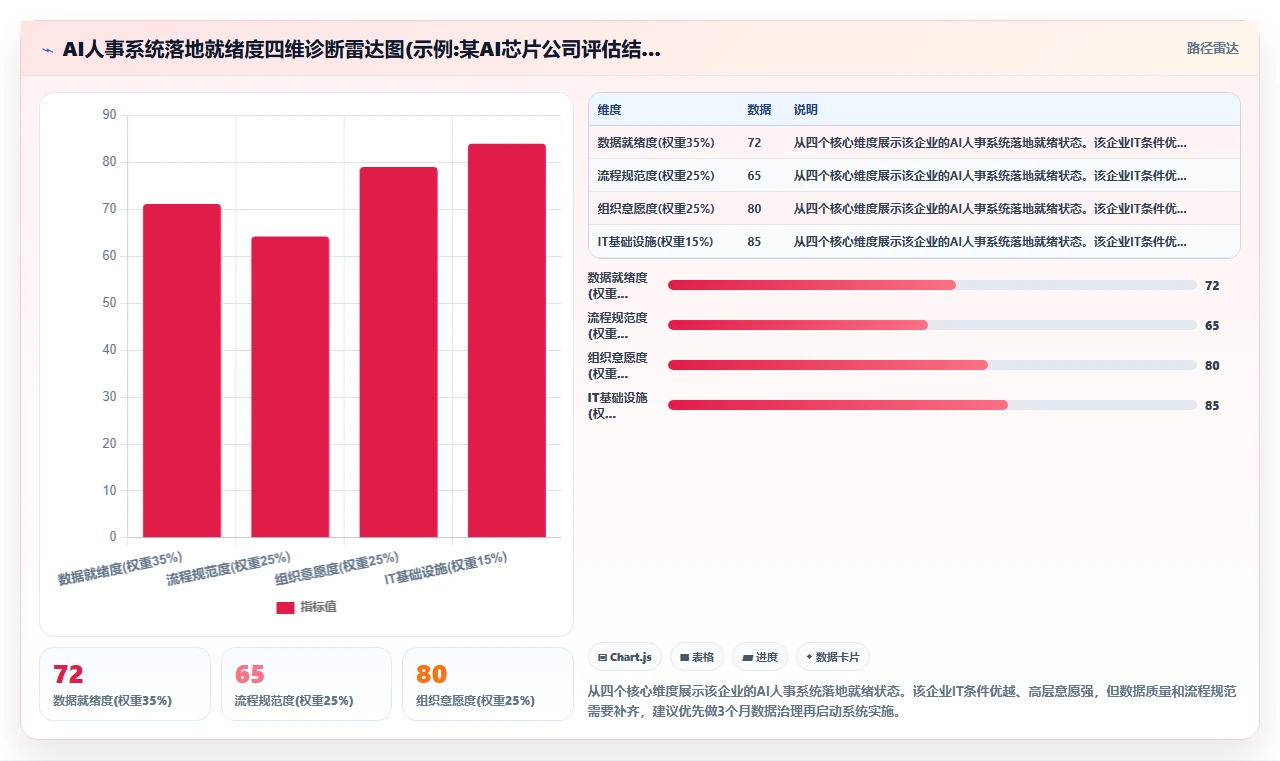Select table row IT基础设施(权重15%)
Screen dimensions: 1280x761
coord(914,242)
